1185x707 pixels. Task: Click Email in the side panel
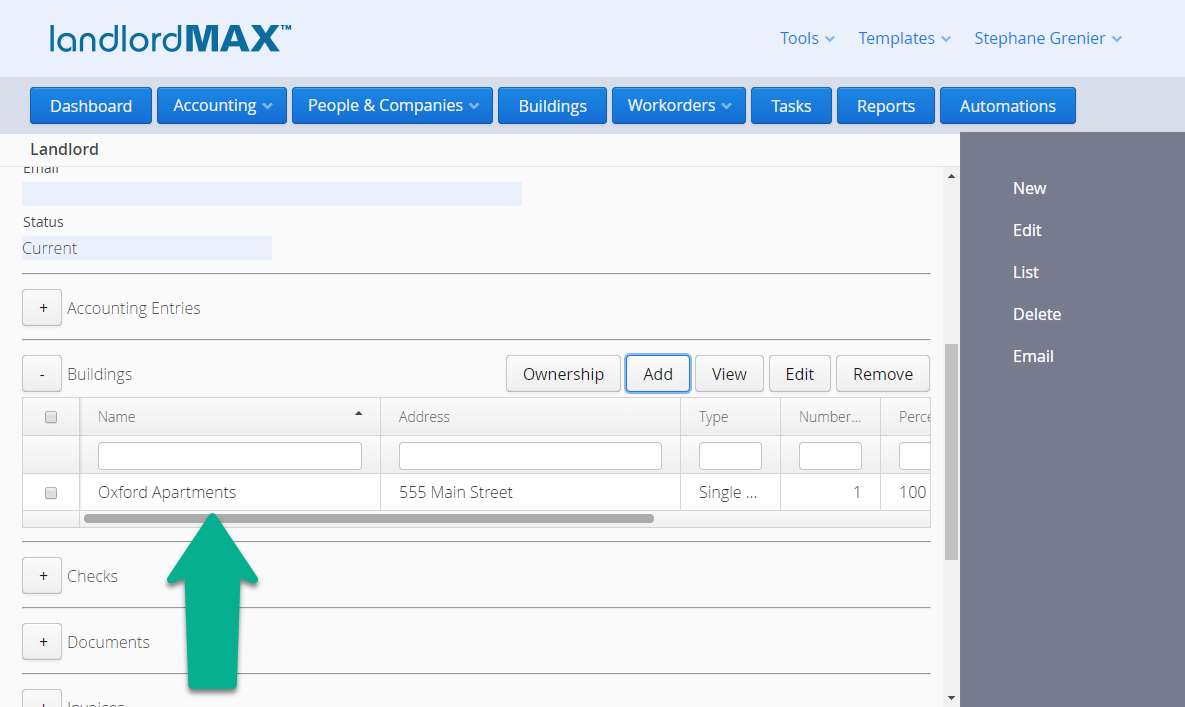[x=1033, y=357]
